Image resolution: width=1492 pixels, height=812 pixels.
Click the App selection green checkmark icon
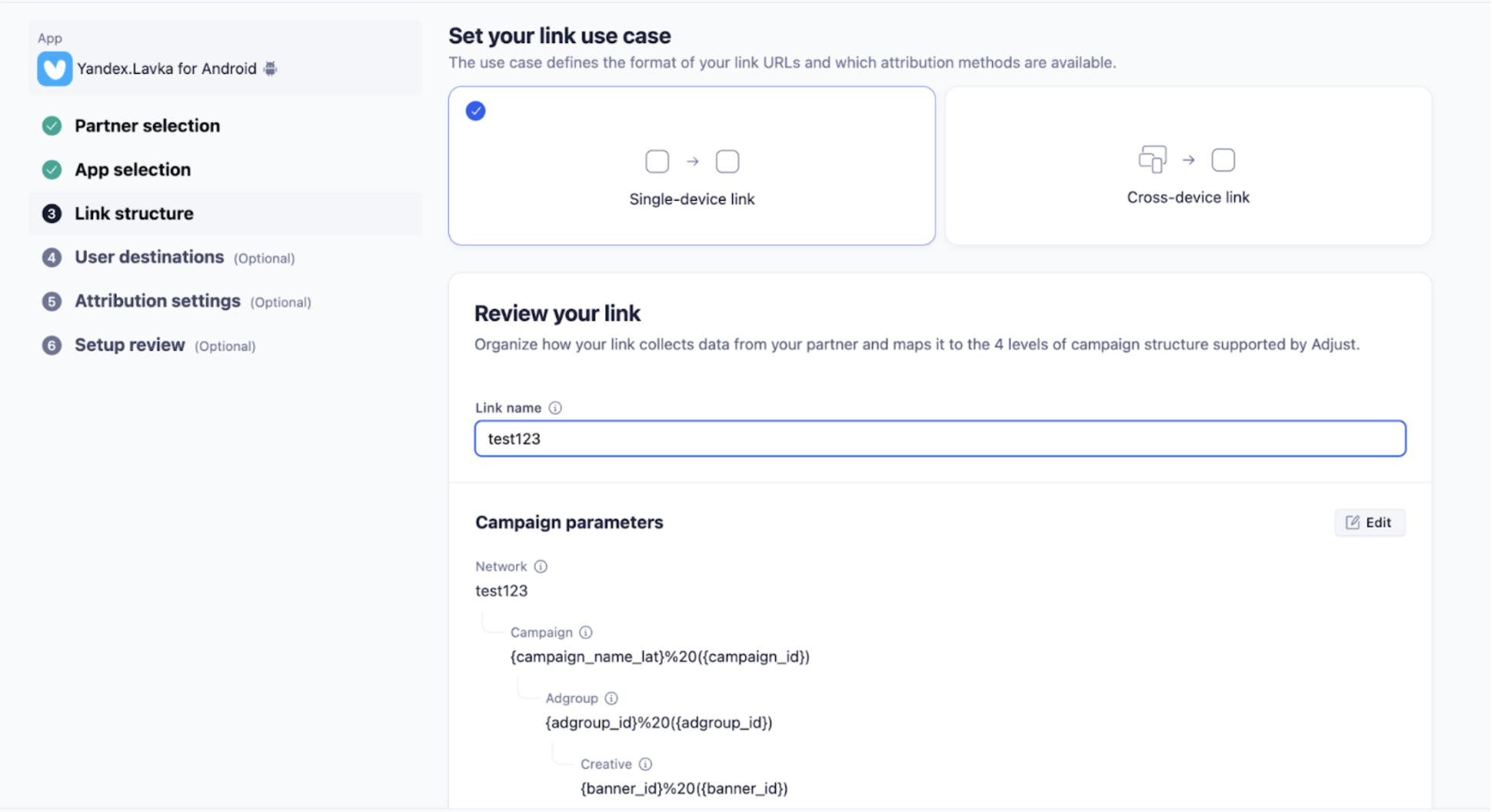[x=52, y=169]
